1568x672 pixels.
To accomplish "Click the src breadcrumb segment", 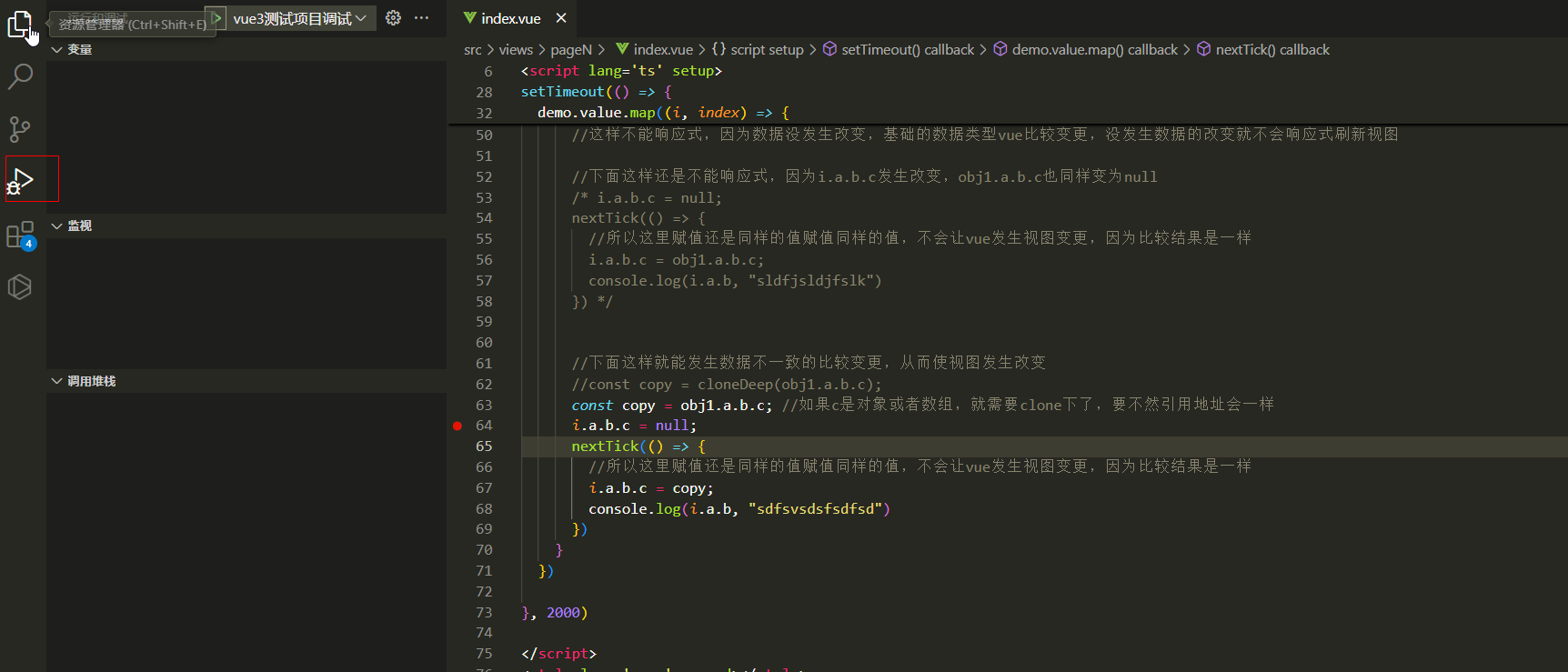I will coord(473,50).
